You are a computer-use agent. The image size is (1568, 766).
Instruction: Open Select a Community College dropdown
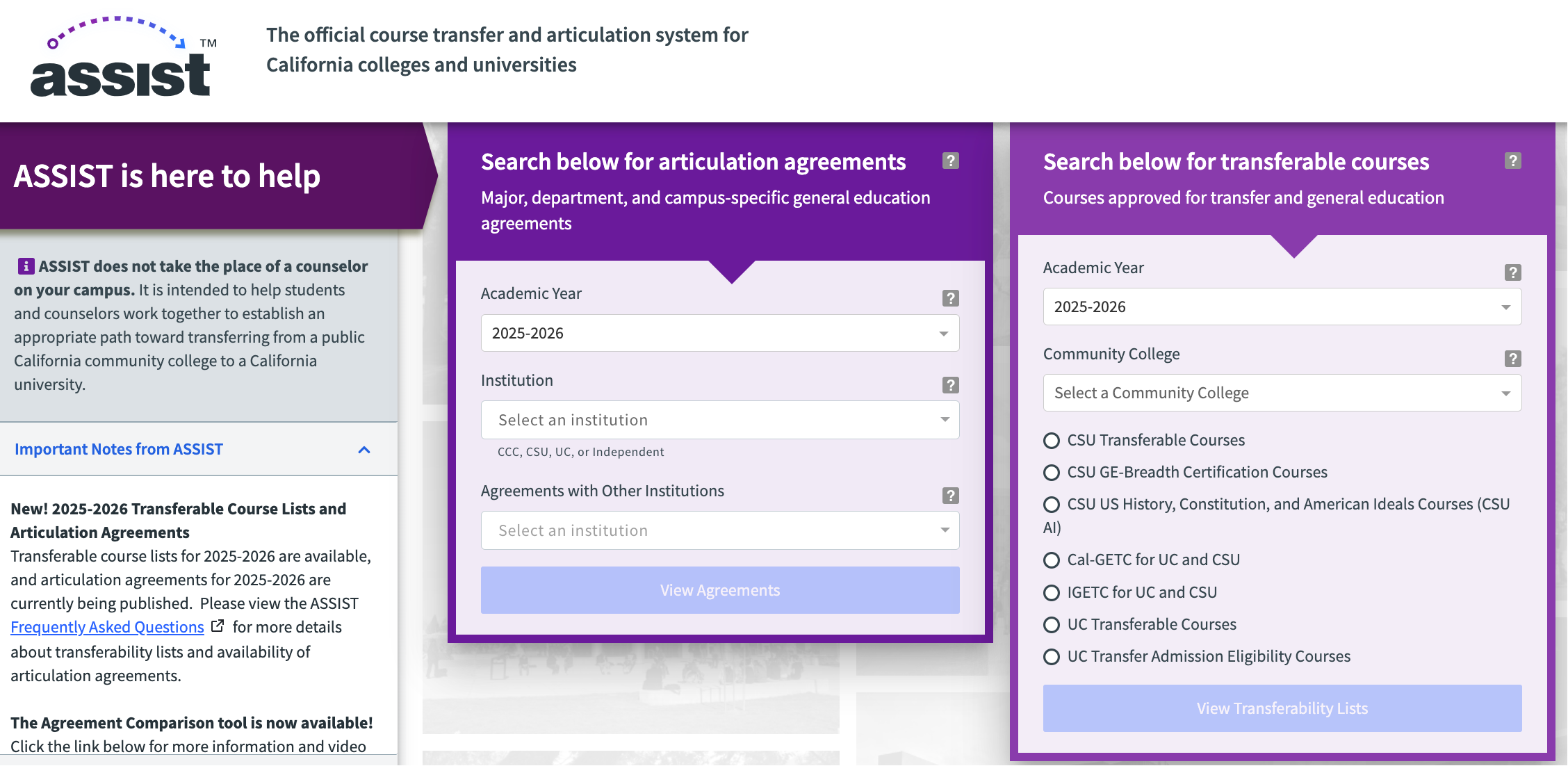pos(1282,393)
